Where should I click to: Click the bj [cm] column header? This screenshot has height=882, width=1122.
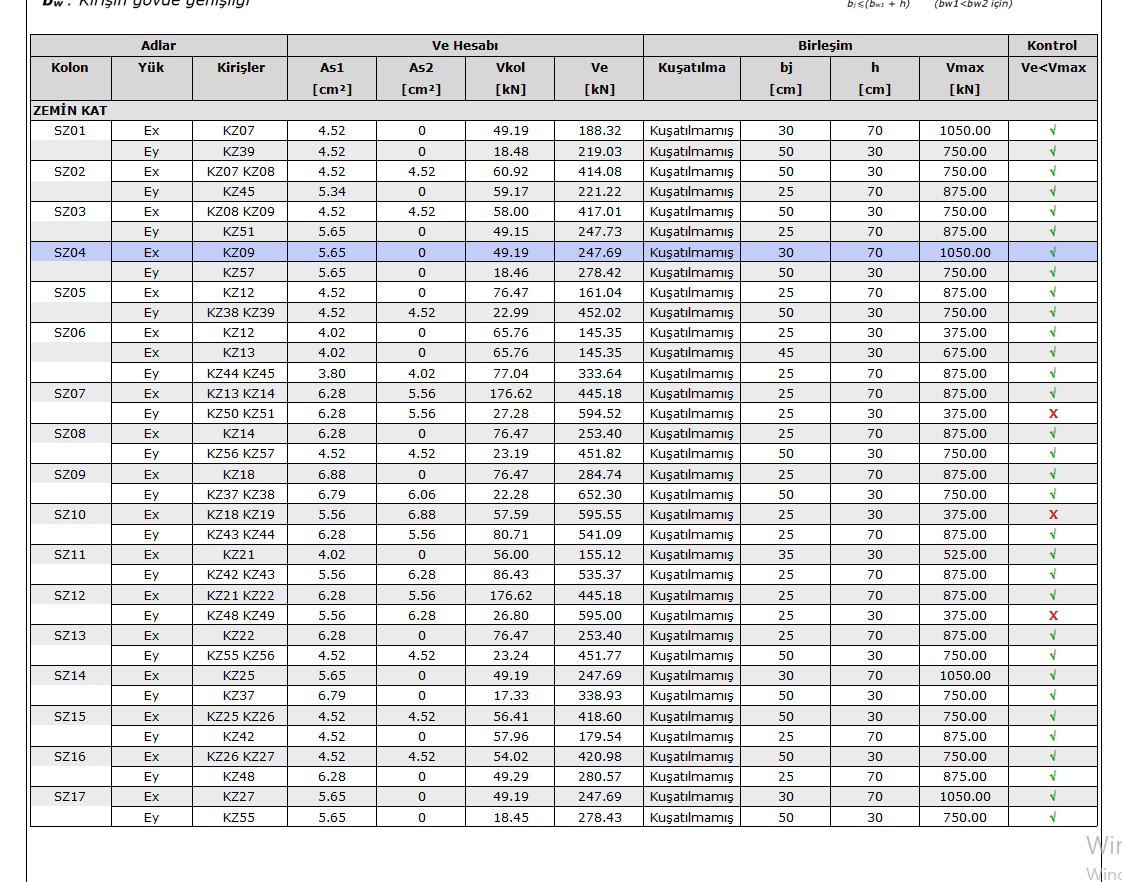[x=786, y=78]
